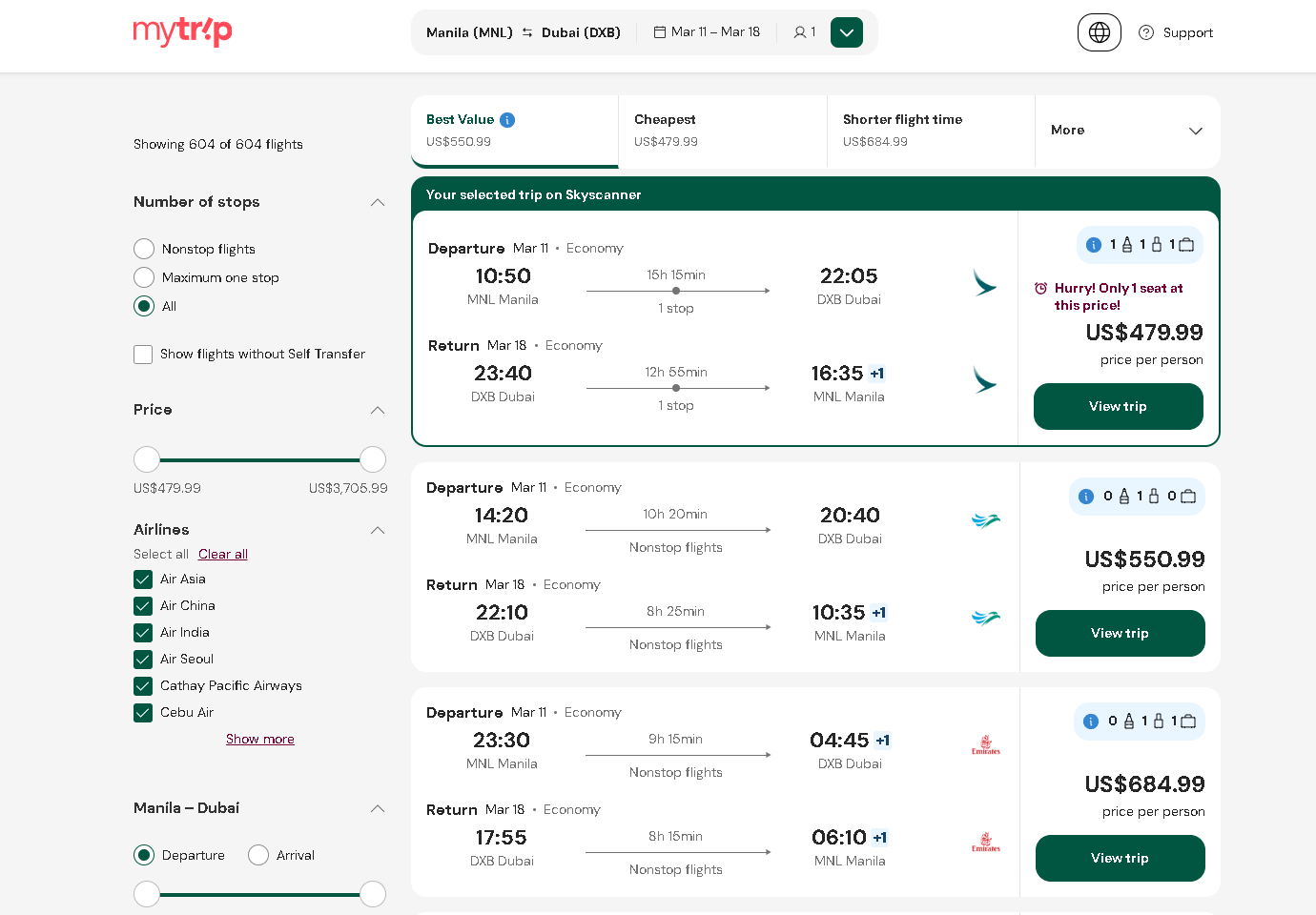Click baggage info icon on Emirates US$684.99 trip
The width and height of the screenshot is (1316, 915).
[1091, 722]
